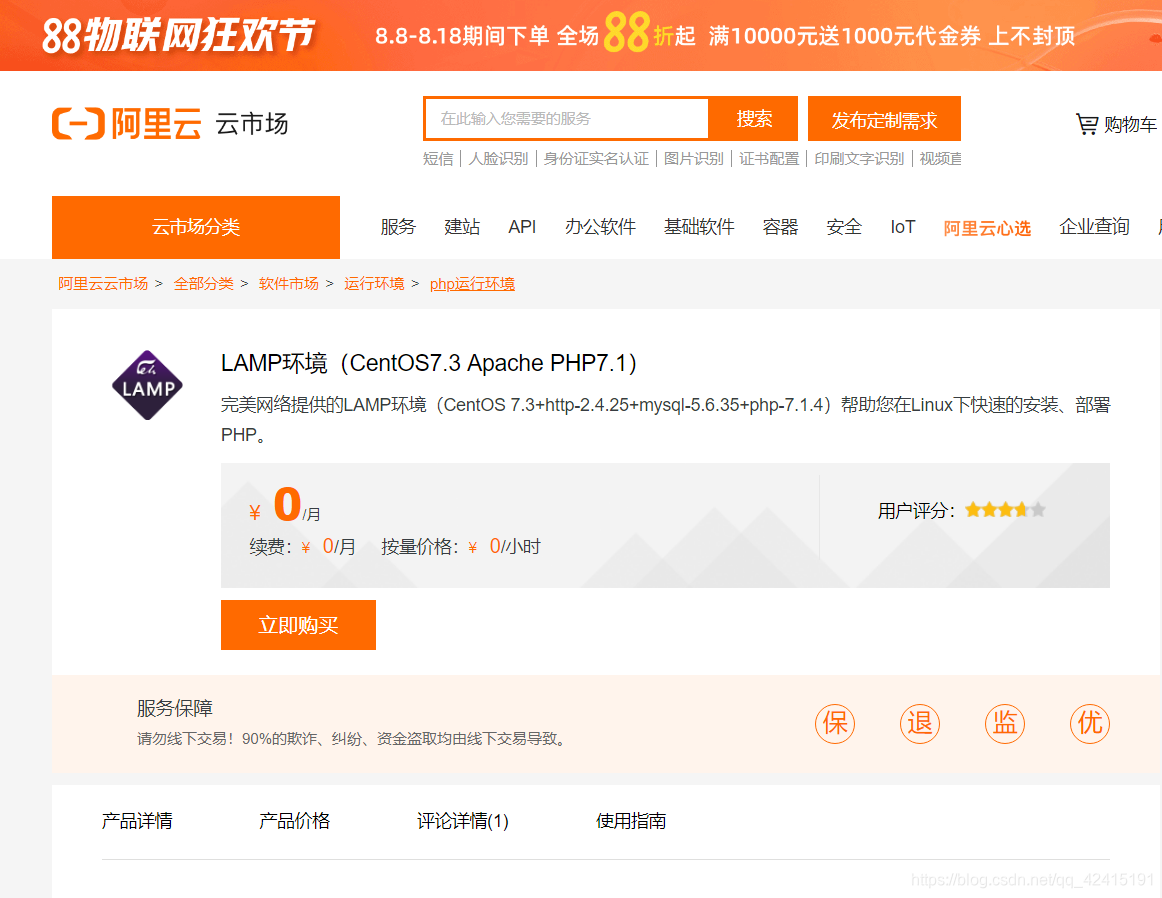Click the 短信 hot search link
Screen dimensions: 1162x898
tap(438, 159)
